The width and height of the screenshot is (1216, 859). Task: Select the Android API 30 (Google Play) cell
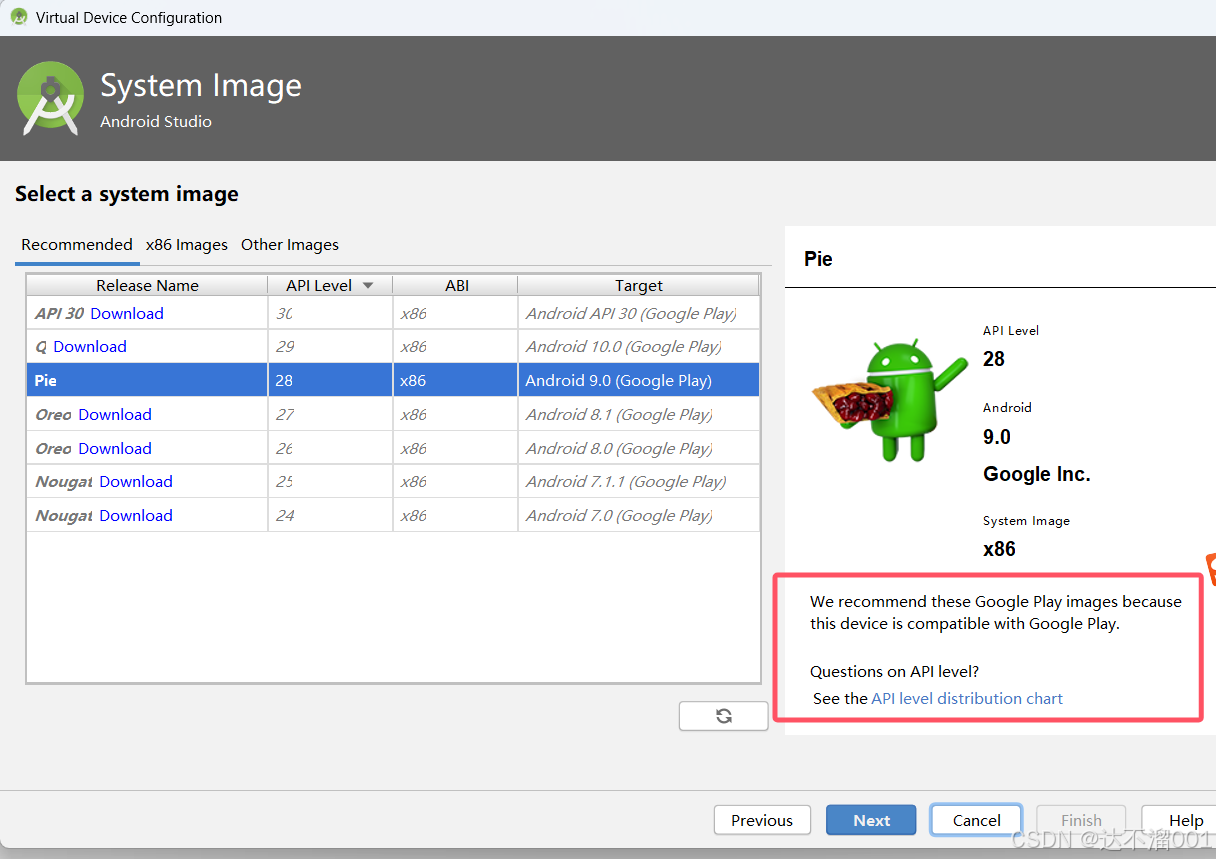coord(638,313)
